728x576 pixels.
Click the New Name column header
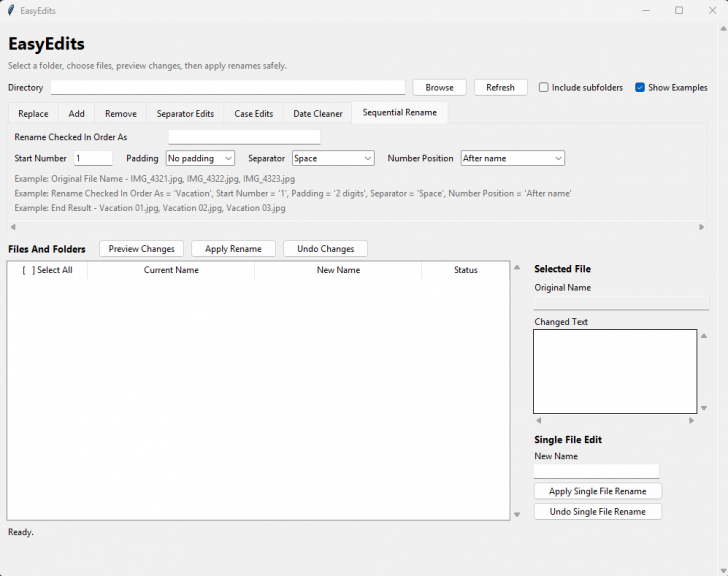pyautogui.click(x=338, y=270)
